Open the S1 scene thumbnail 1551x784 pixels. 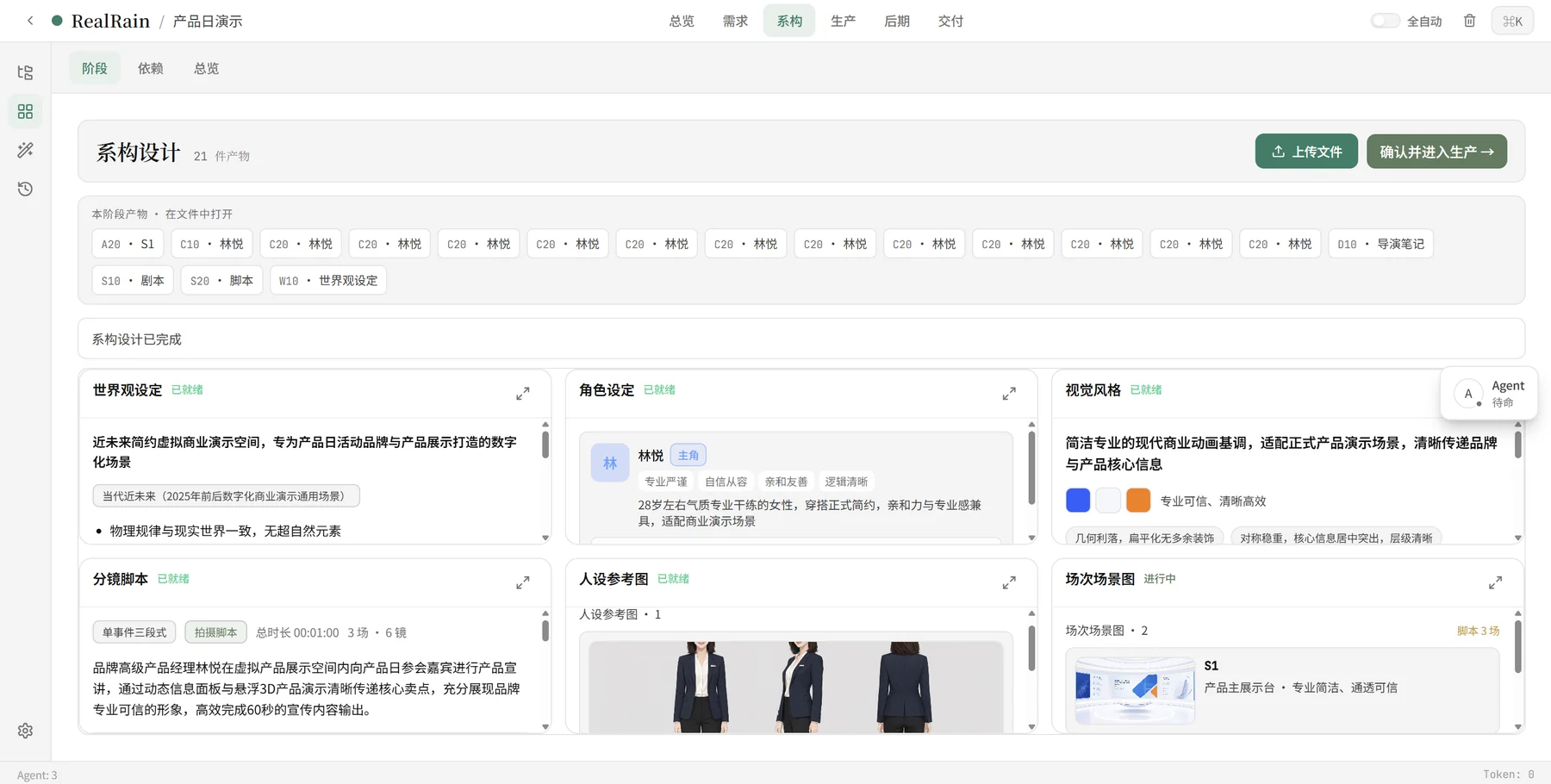point(1135,688)
